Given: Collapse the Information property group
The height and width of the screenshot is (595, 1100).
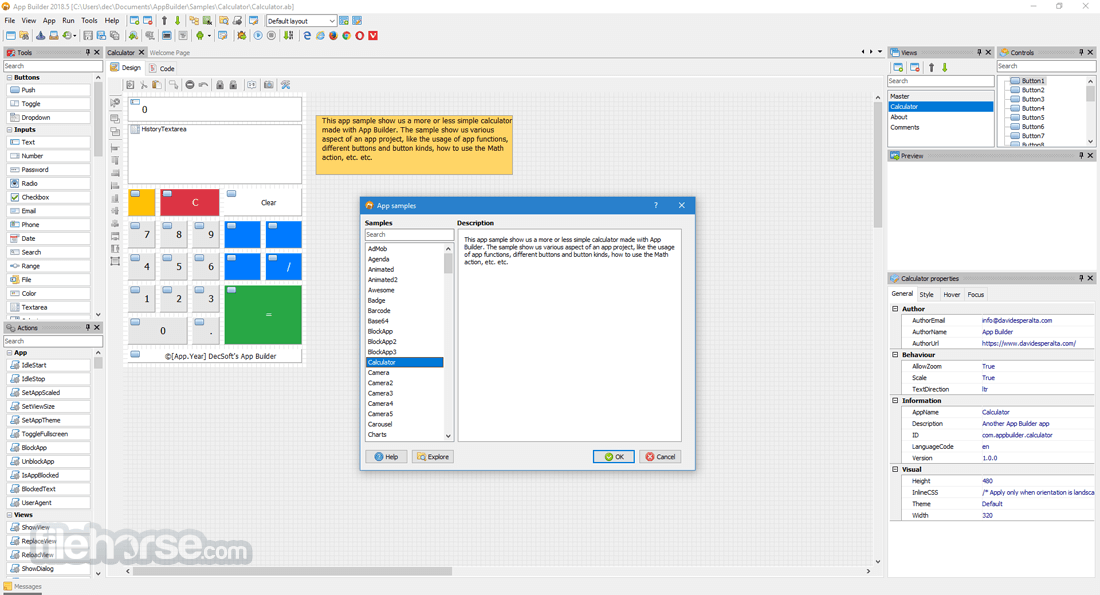Looking at the screenshot, I should [x=895, y=401].
